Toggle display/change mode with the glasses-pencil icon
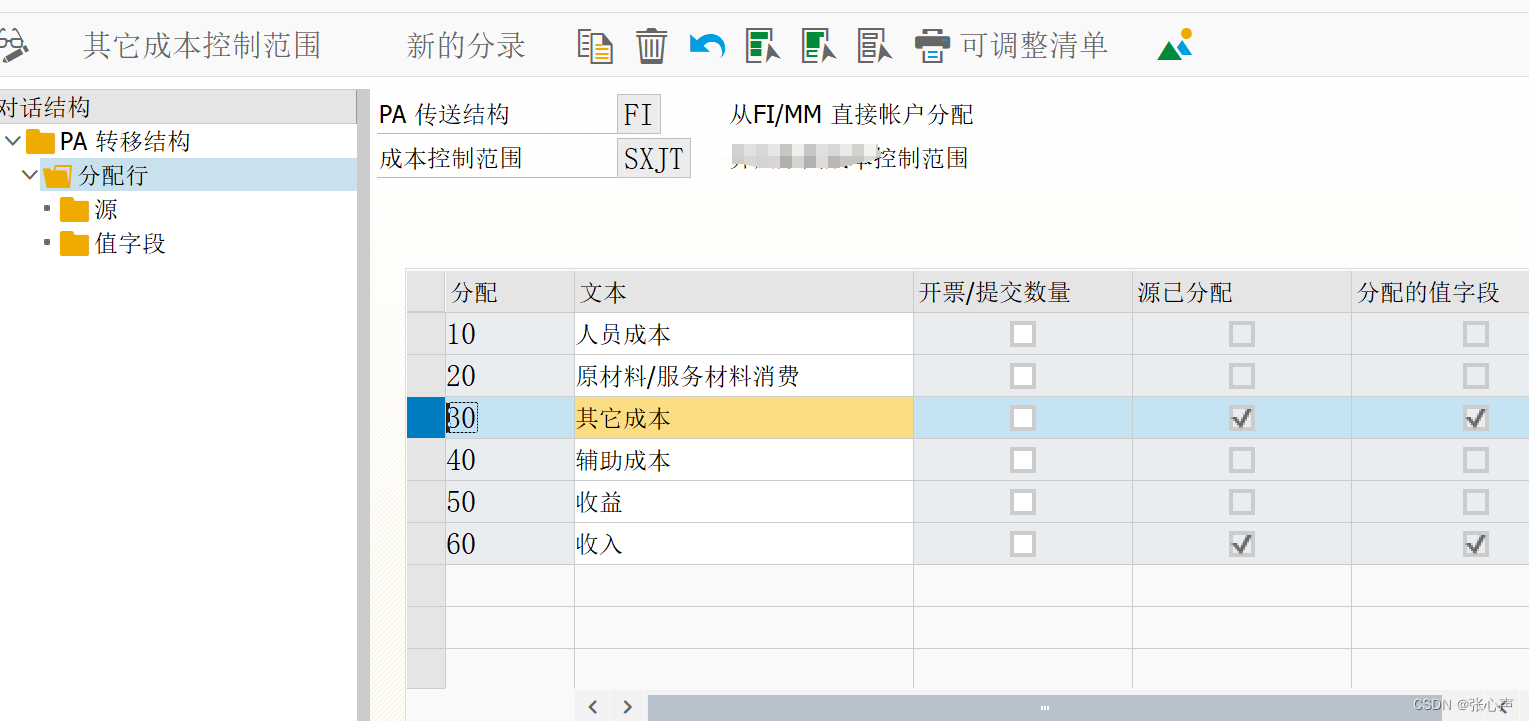This screenshot has height=721, width=1529. 15,44
